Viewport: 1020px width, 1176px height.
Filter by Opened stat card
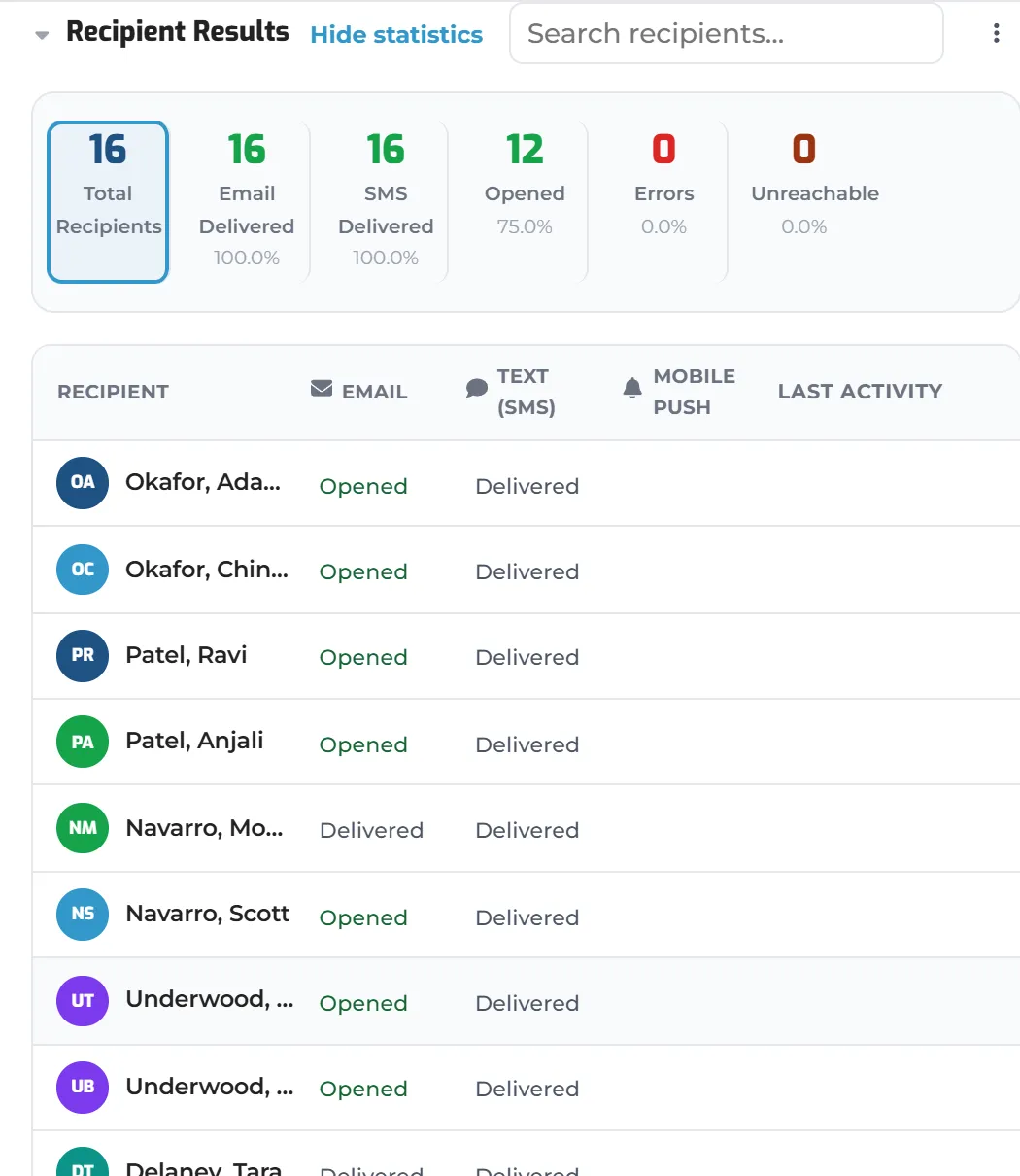pos(525,202)
